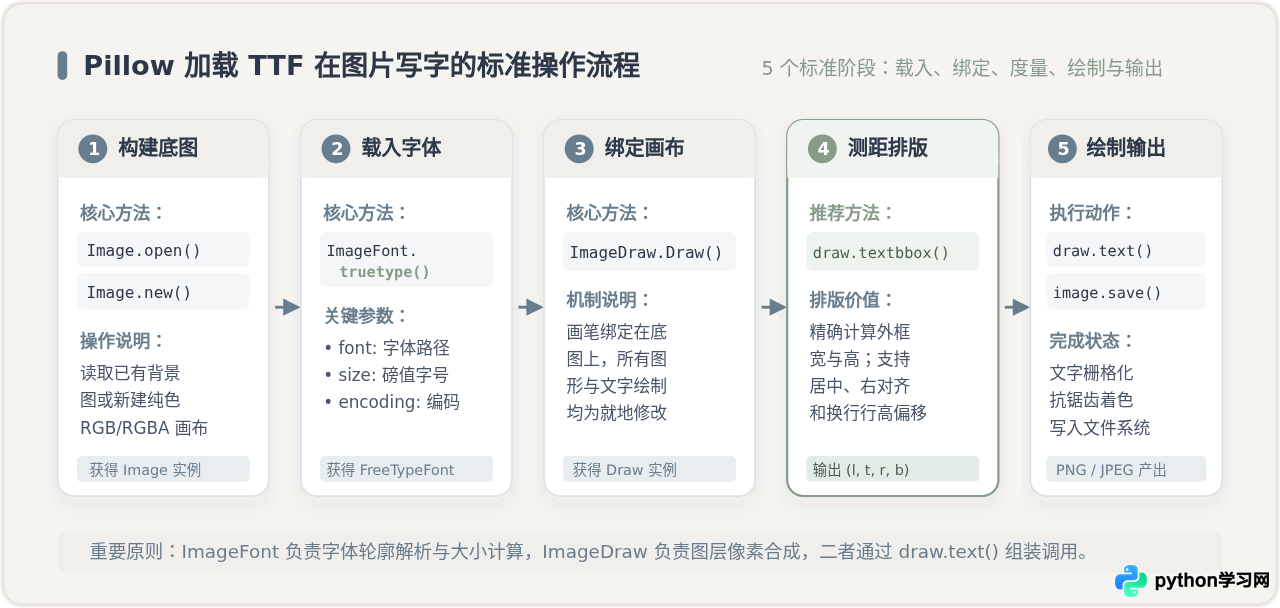Screen dimensions: 1280x608
Task: Click the line "画笔绑定在底"
Action: point(617,331)
